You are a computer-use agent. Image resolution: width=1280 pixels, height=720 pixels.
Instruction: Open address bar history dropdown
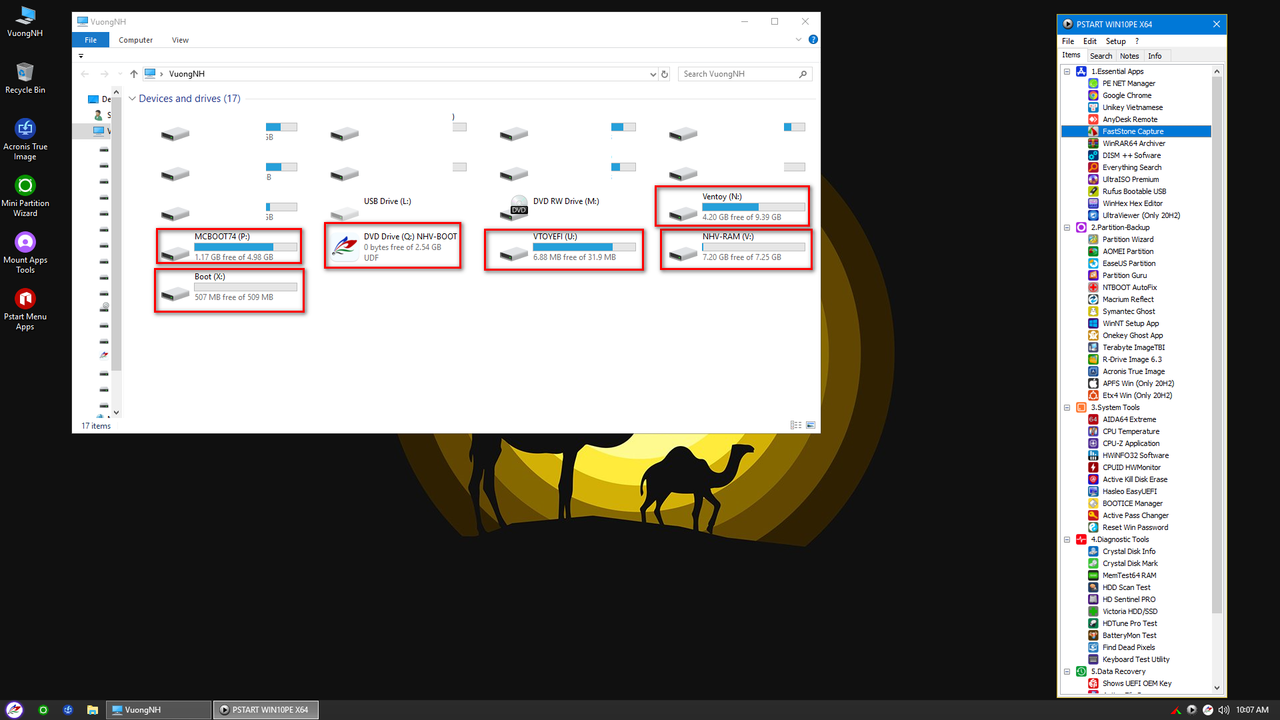coord(652,74)
